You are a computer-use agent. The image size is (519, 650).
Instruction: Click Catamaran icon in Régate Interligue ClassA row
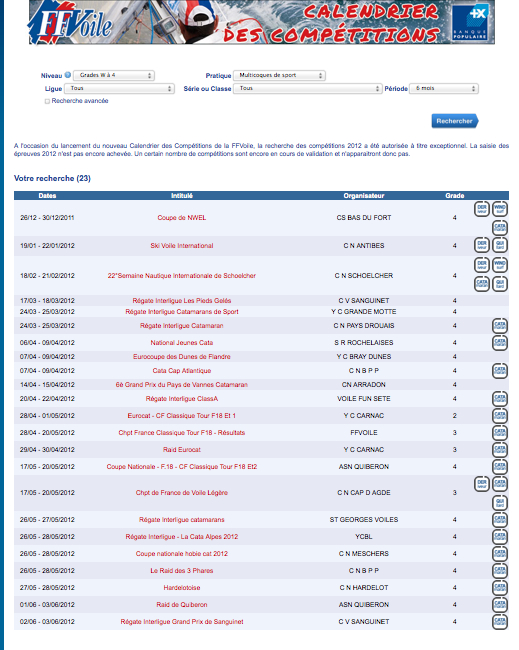point(500,399)
